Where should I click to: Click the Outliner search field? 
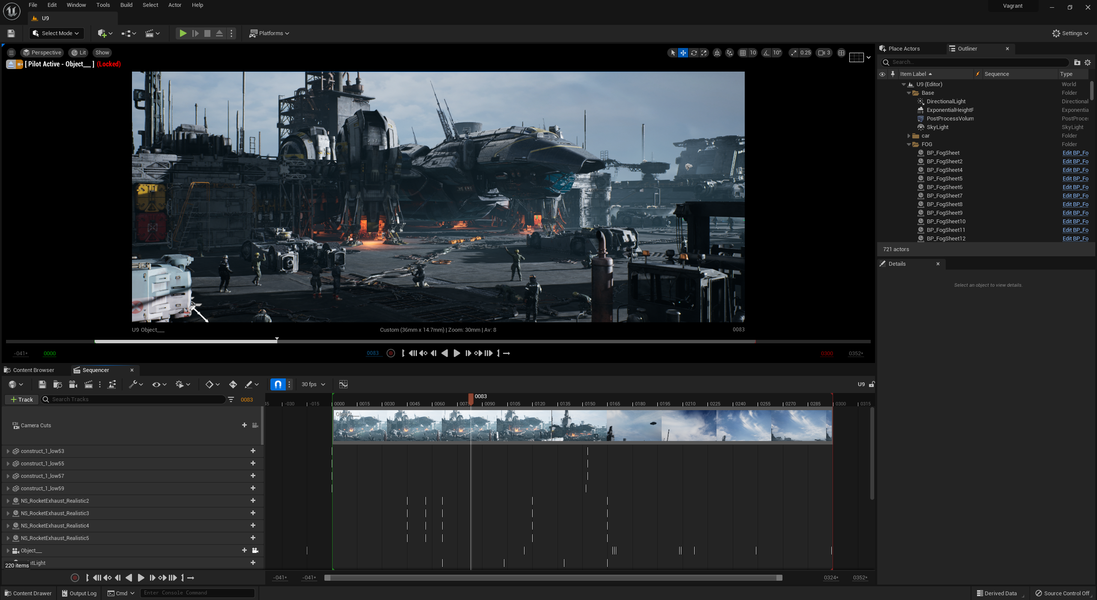[977, 62]
